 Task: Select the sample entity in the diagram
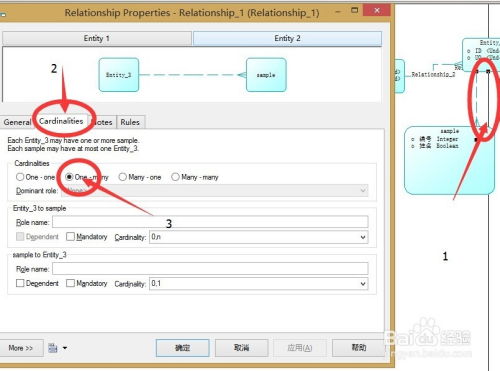[449, 160]
